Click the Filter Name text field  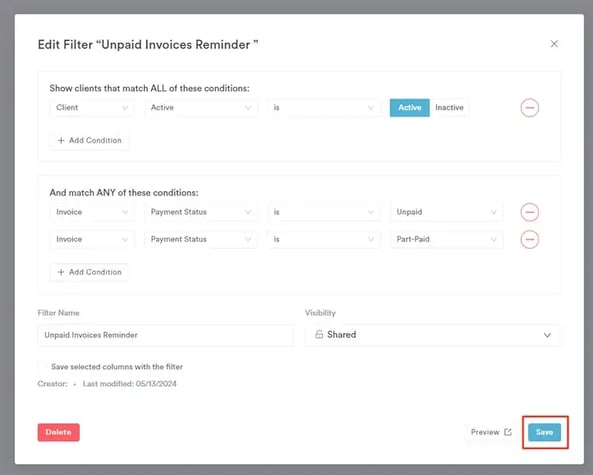point(165,335)
